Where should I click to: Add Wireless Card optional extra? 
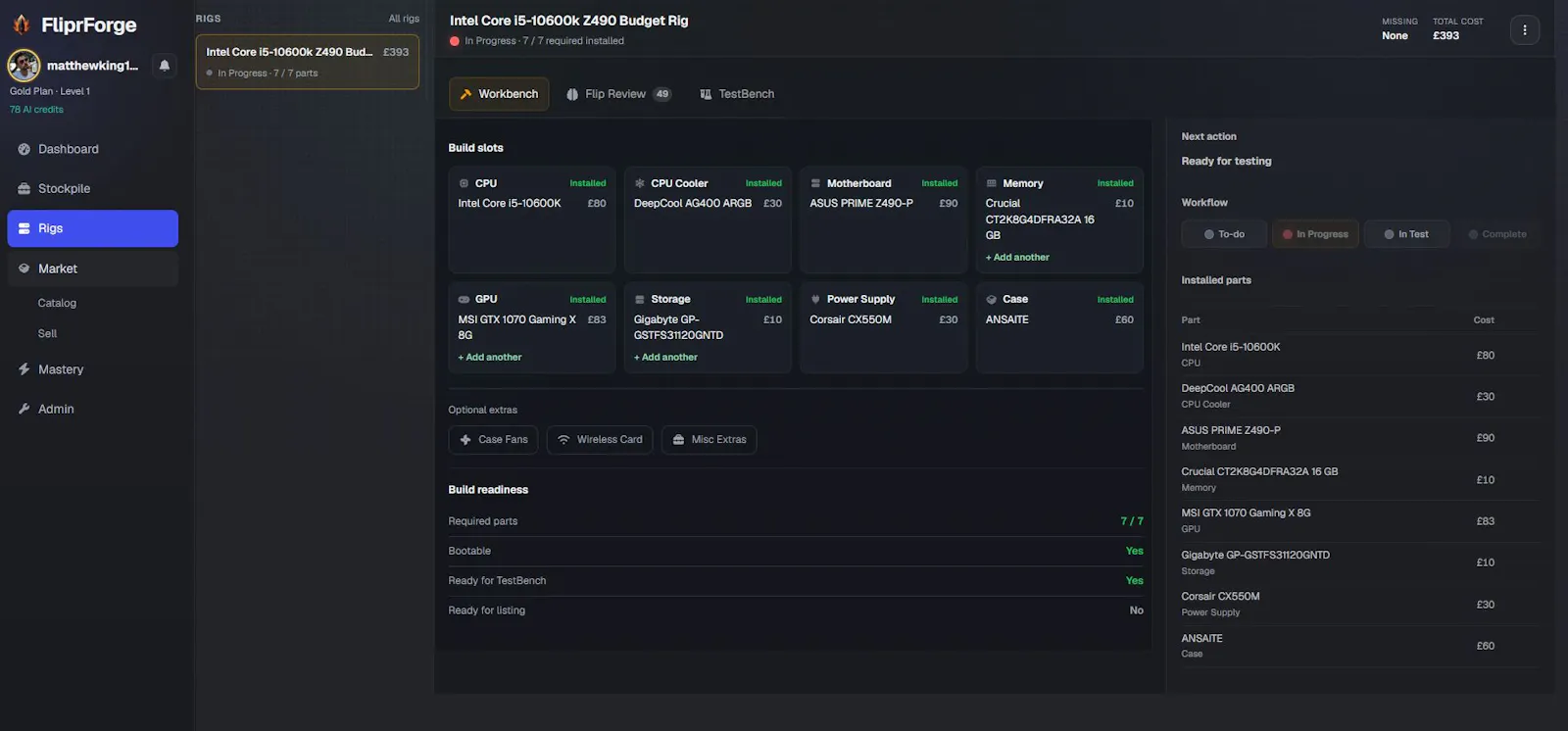pyautogui.click(x=600, y=440)
